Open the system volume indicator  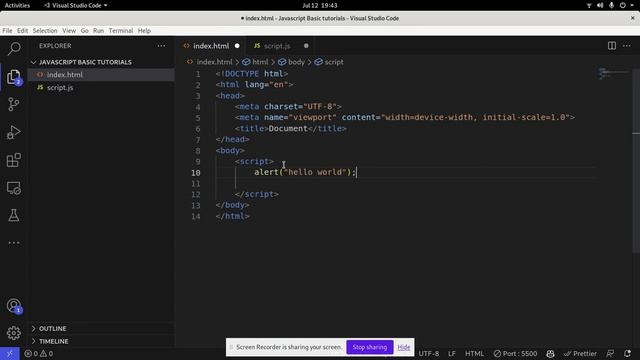(x=600, y=5)
